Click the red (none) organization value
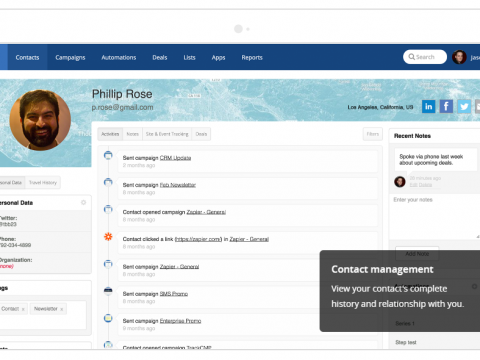Viewport: 480px width, 360px height. tap(7, 266)
